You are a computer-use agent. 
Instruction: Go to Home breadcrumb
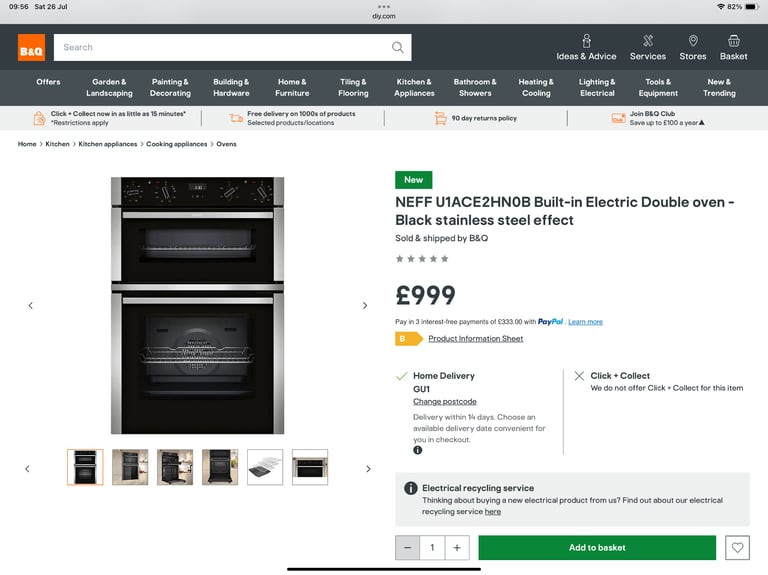point(27,144)
